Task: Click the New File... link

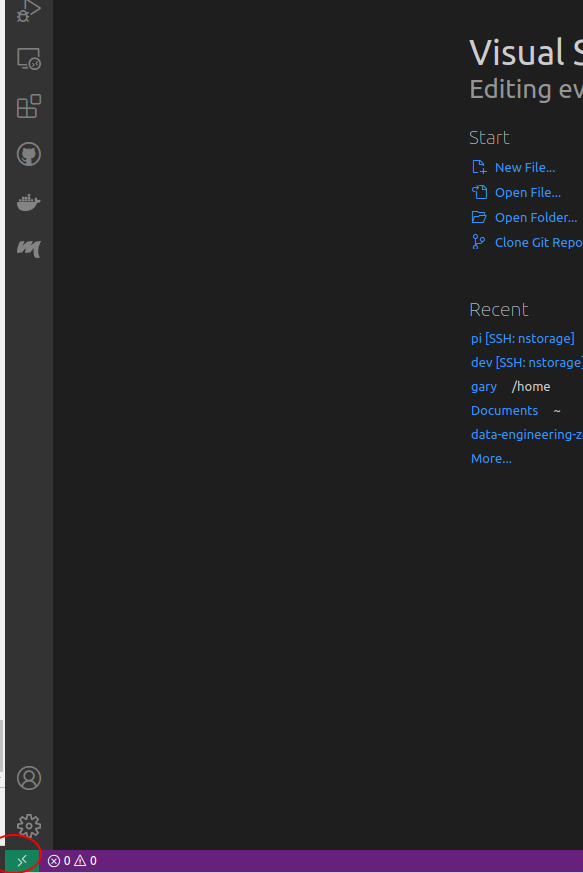Action: (525, 168)
